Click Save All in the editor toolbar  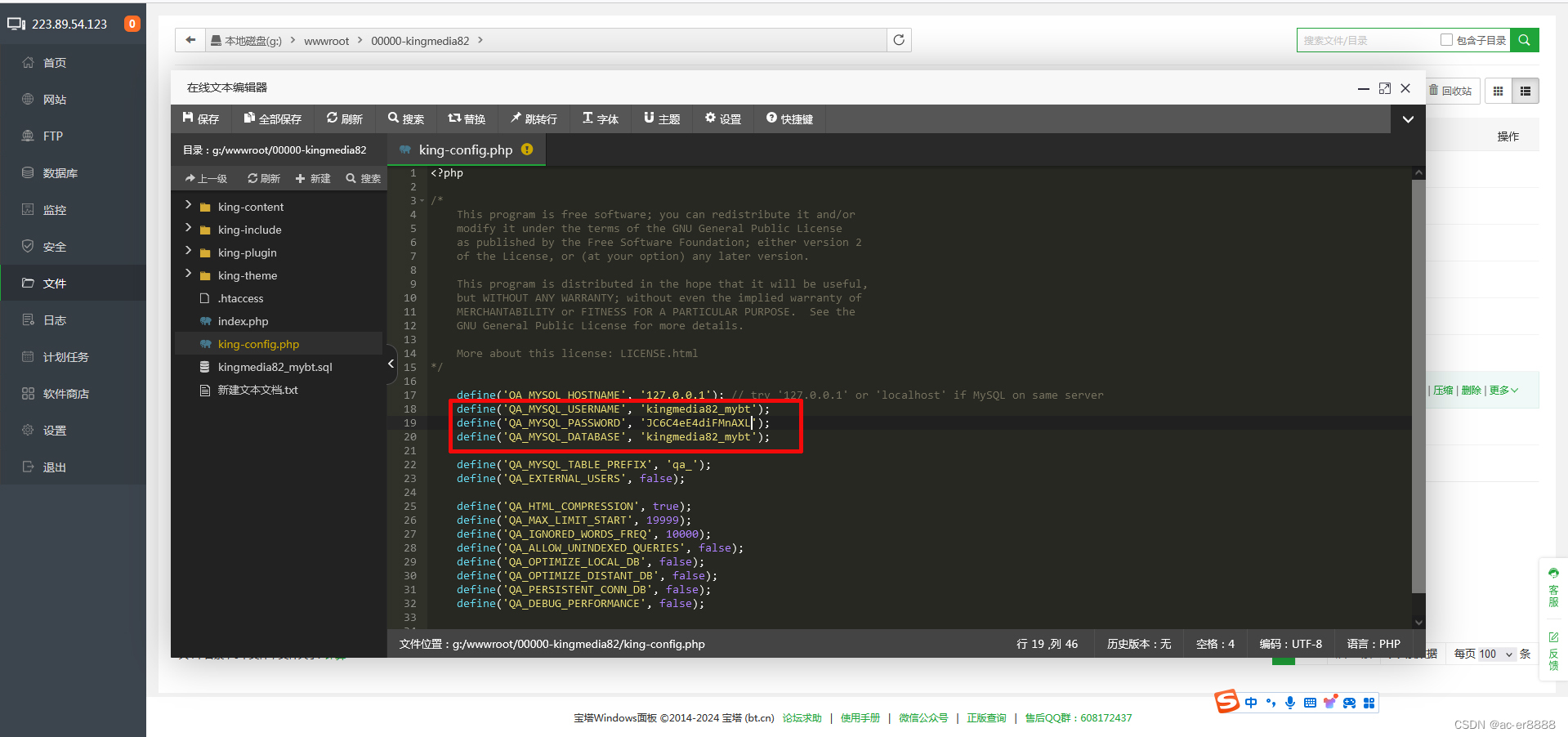(x=273, y=118)
